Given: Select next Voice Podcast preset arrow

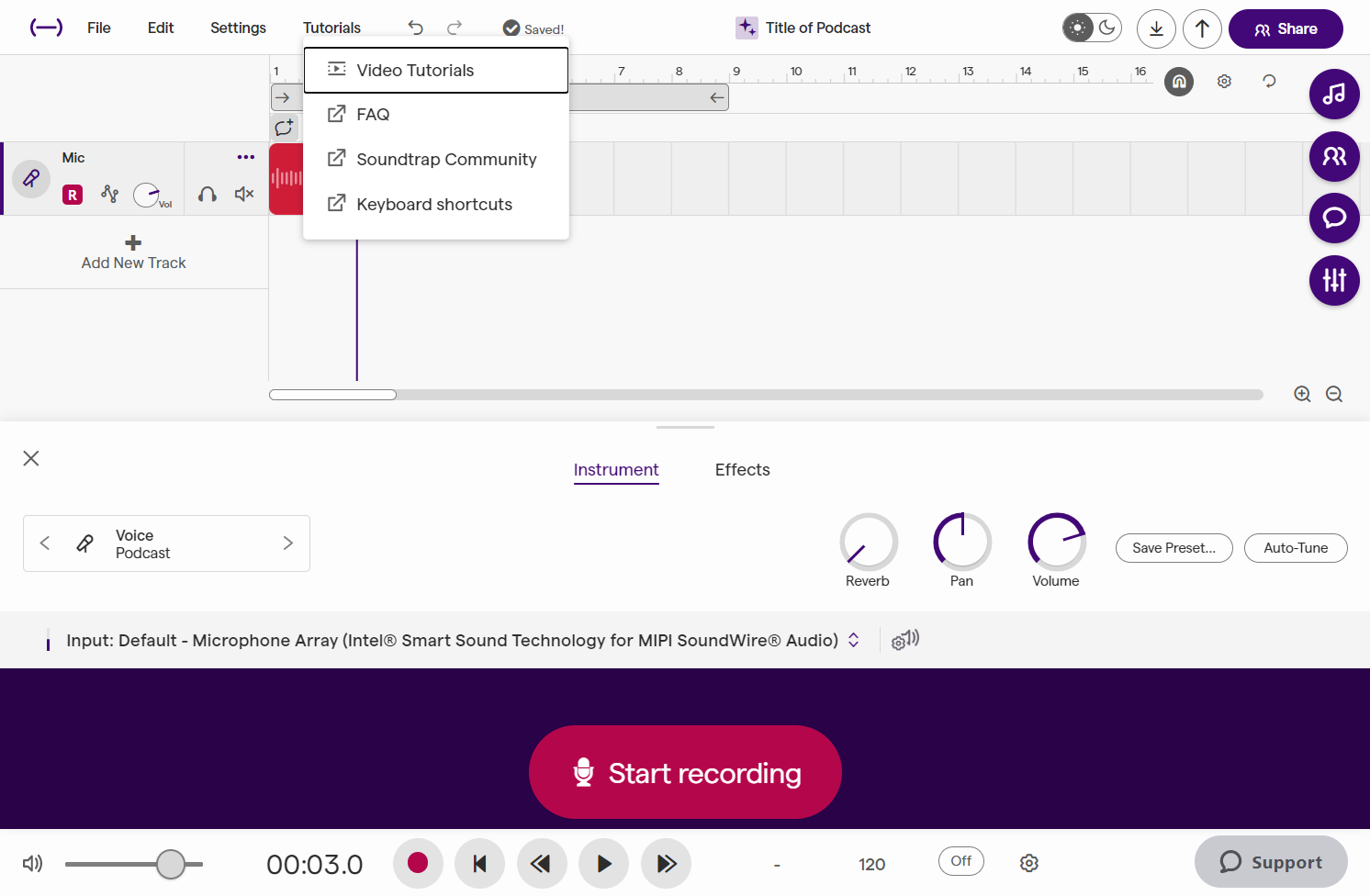Looking at the screenshot, I should click(x=288, y=543).
